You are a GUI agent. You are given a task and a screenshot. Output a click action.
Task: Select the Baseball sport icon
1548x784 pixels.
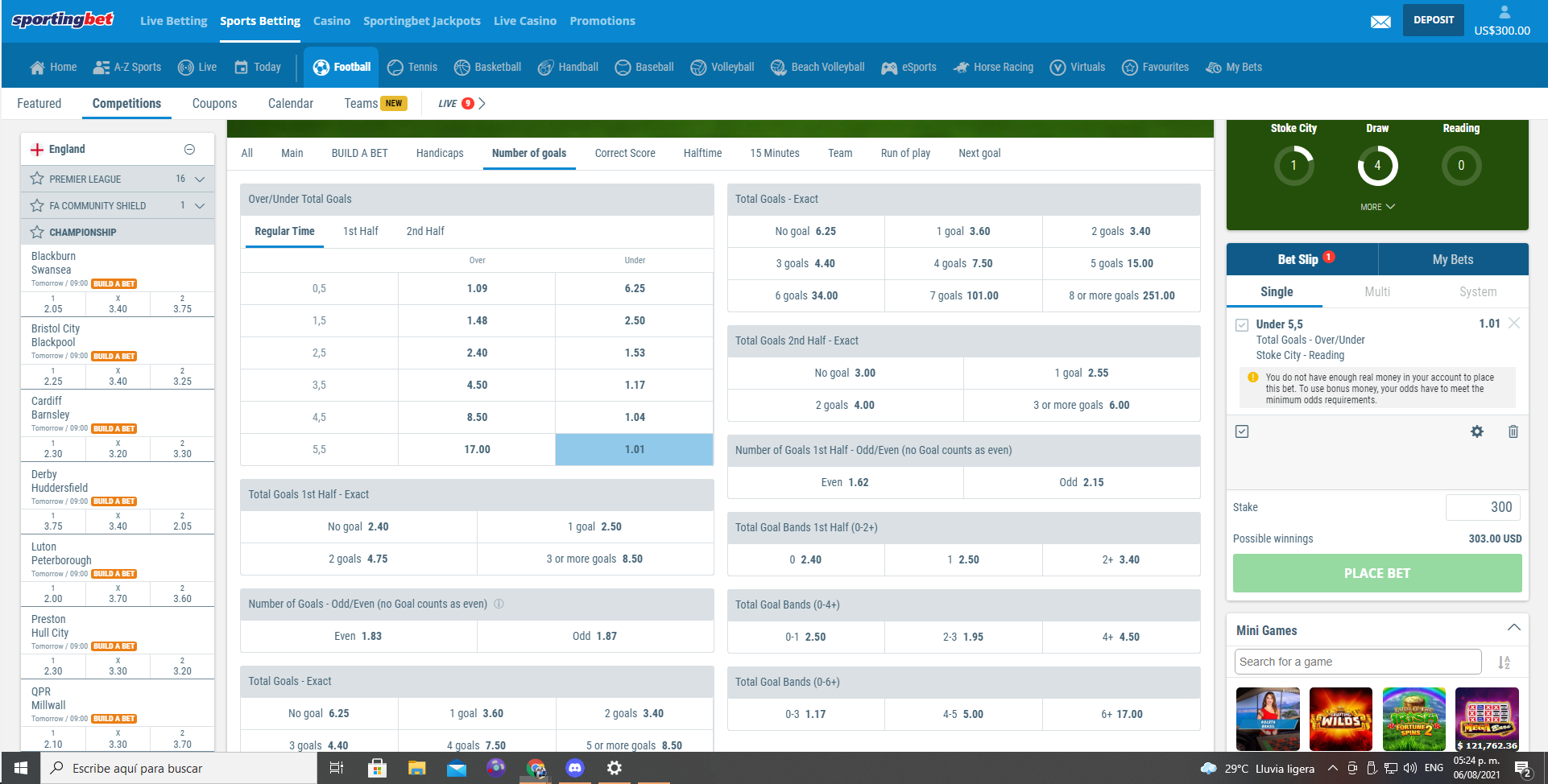click(623, 68)
